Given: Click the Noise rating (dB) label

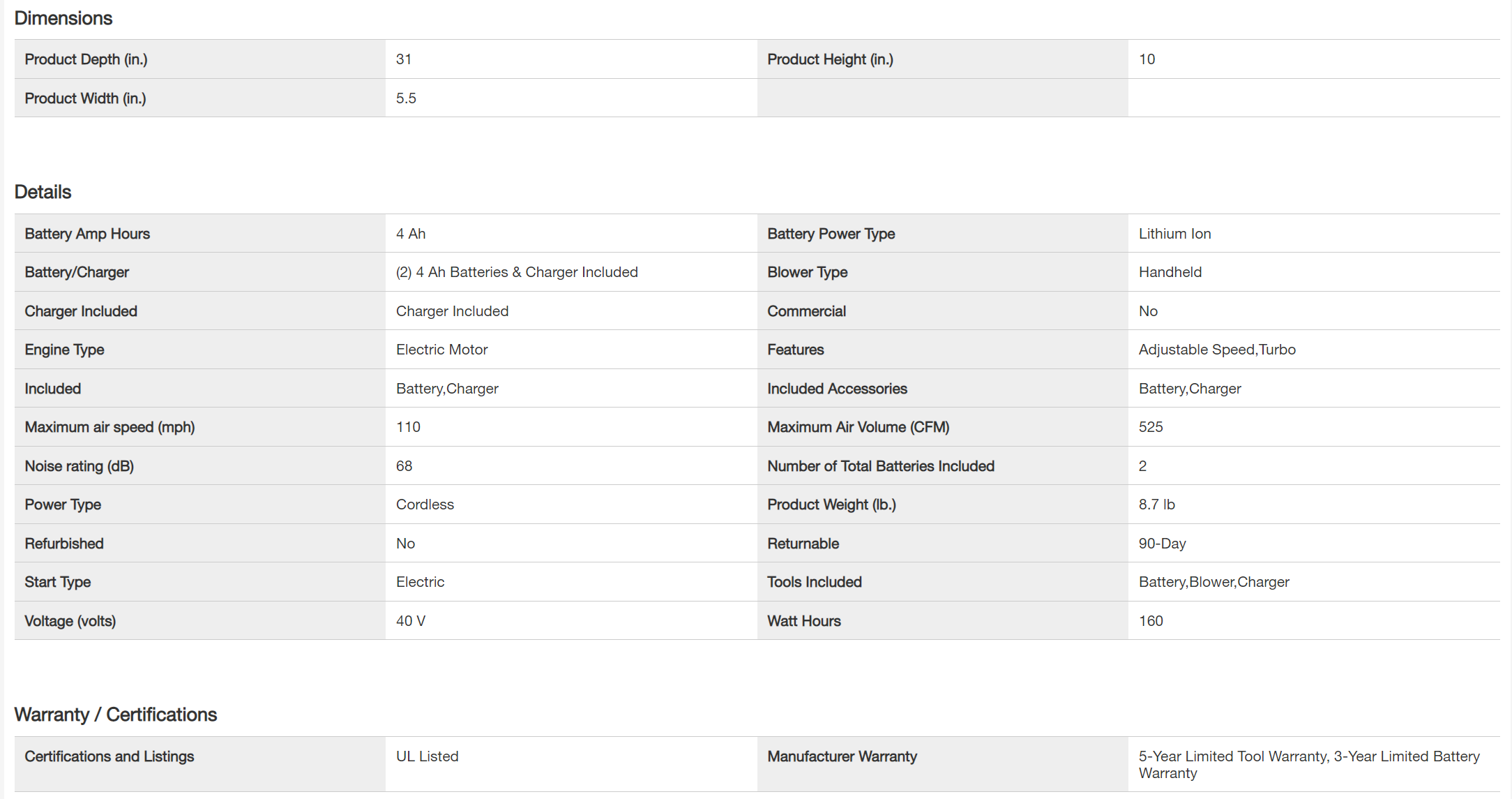Looking at the screenshot, I should click(79, 466).
